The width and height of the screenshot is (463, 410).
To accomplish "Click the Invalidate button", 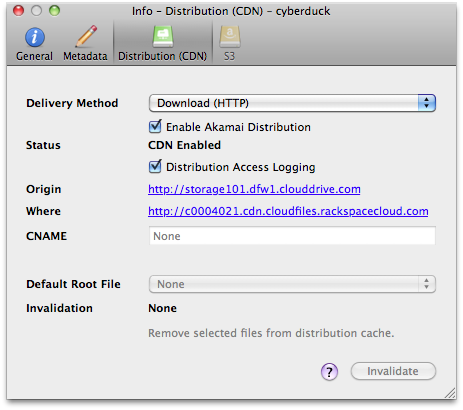I will tap(393, 371).
